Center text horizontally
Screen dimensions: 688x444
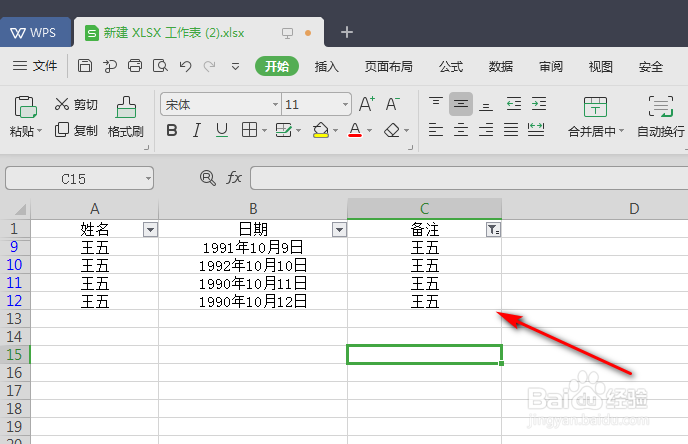[461, 130]
